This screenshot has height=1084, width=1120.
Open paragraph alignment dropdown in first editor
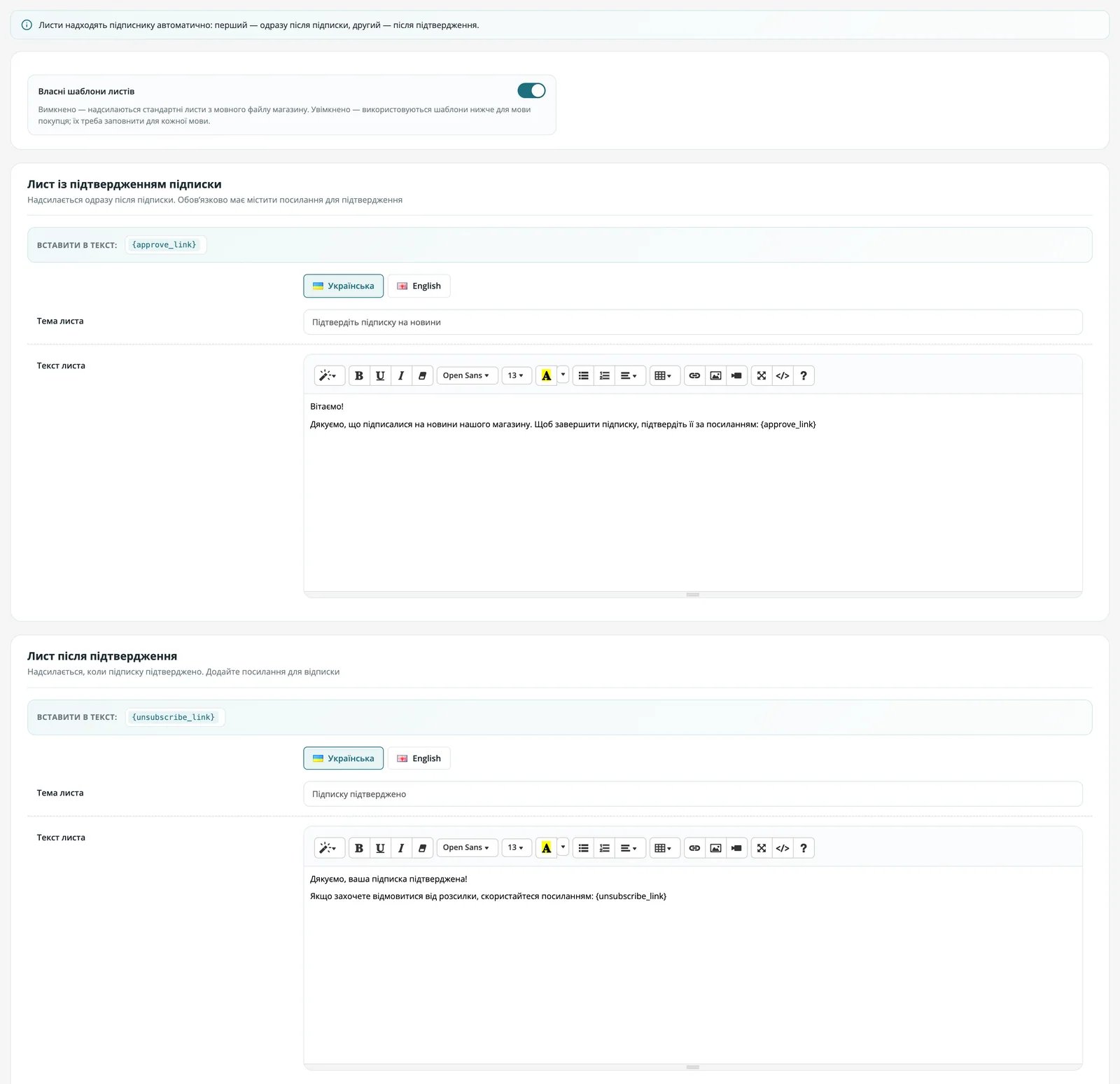[x=630, y=376]
